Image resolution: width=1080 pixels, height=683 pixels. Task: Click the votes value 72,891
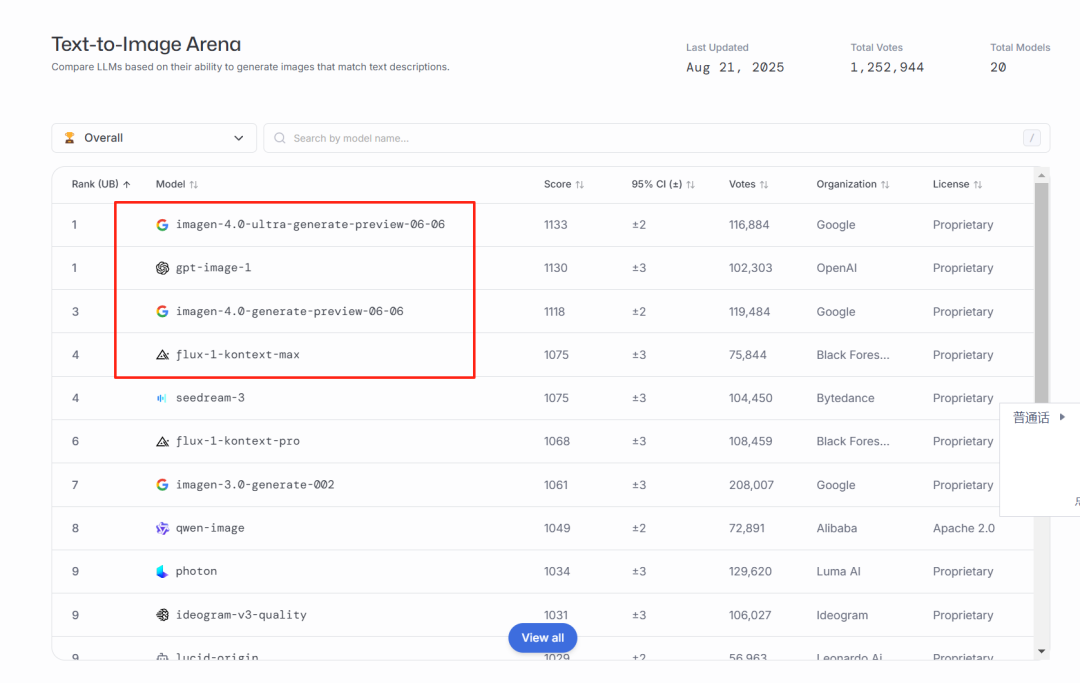click(747, 528)
